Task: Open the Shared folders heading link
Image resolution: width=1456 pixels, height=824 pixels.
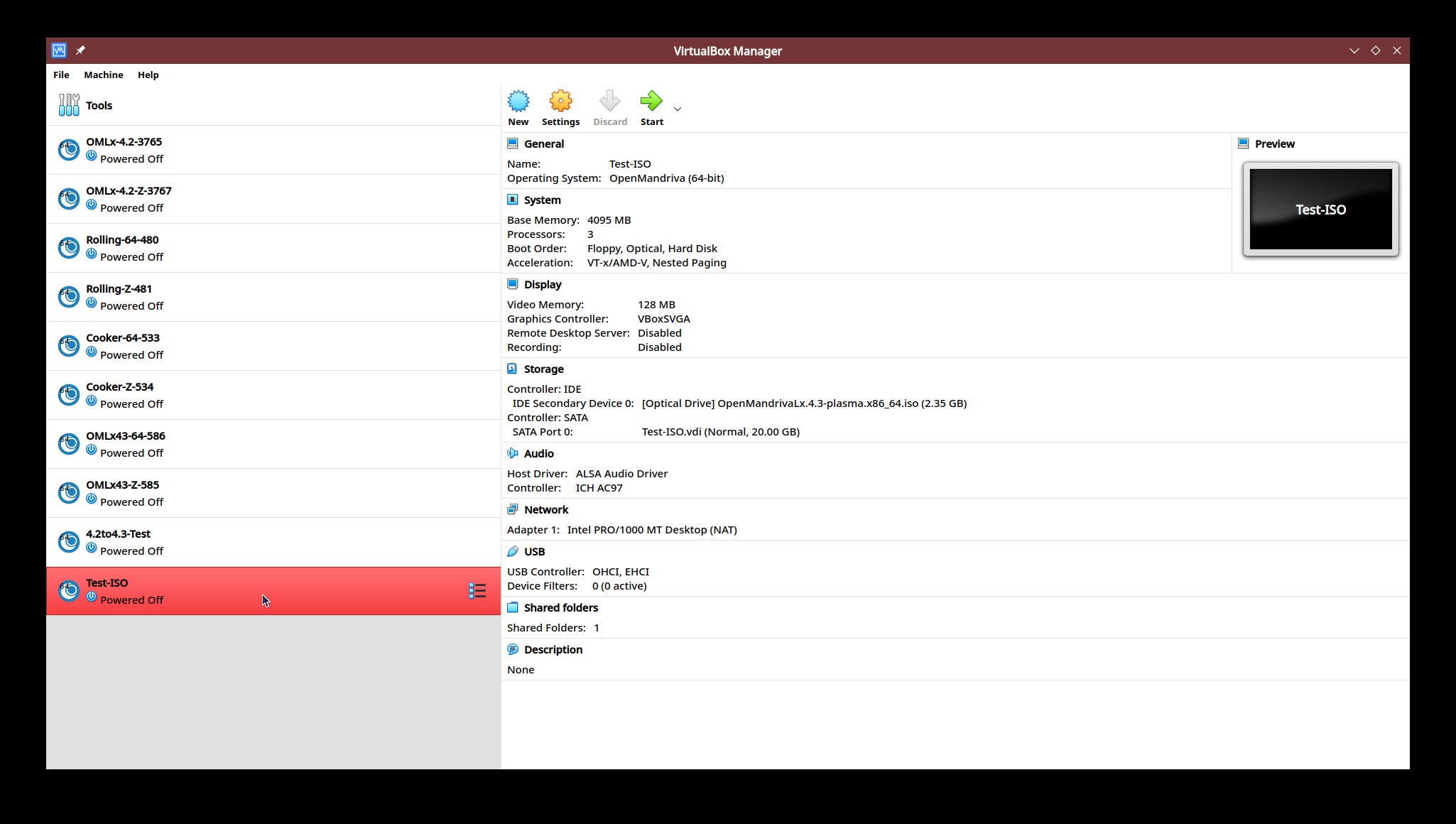Action: tap(561, 607)
